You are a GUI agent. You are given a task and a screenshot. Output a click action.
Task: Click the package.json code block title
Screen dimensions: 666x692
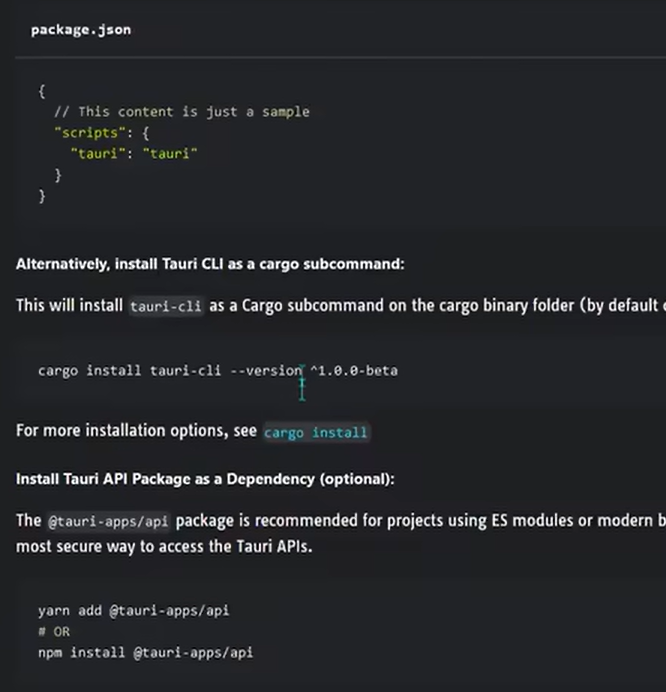[x=80, y=29]
